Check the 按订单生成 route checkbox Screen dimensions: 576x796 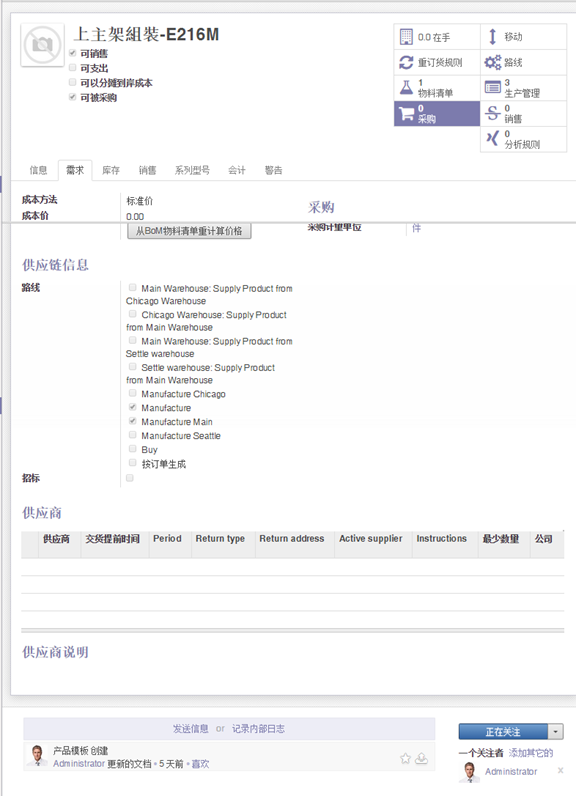pyautogui.click(x=132, y=462)
